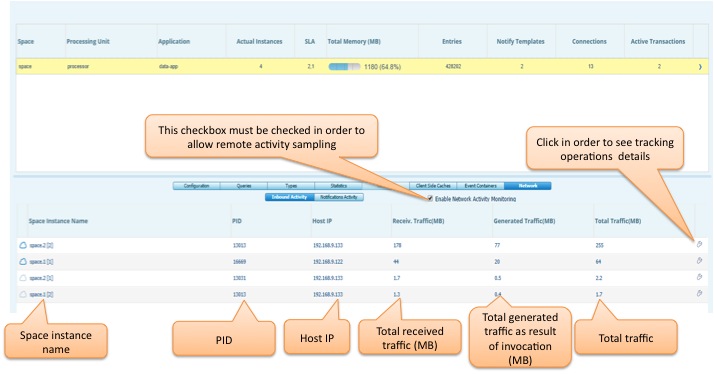Sort by Application column header
714x374 pixels.
tap(174, 41)
